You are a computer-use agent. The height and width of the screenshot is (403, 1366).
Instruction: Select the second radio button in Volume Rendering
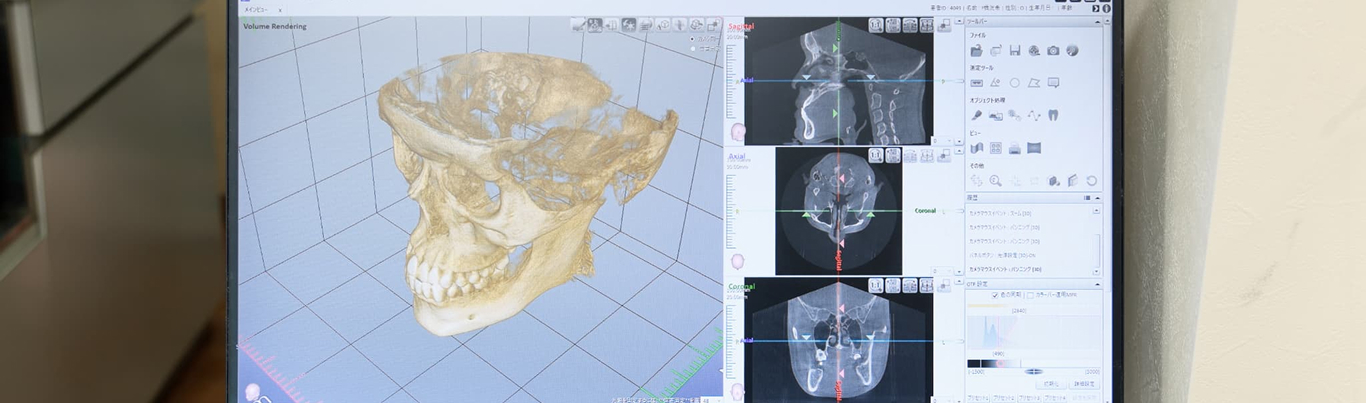pyautogui.click(x=693, y=47)
